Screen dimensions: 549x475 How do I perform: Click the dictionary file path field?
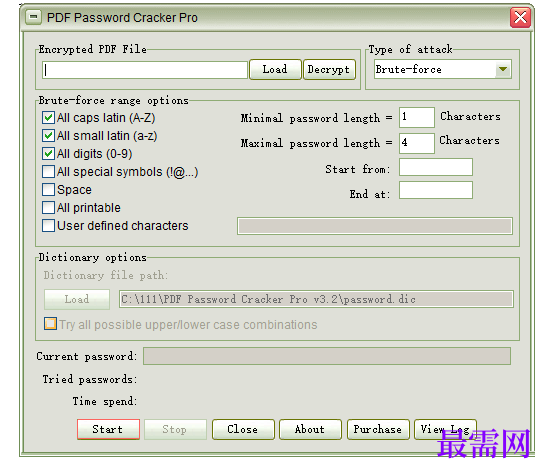pyautogui.click(x=316, y=299)
